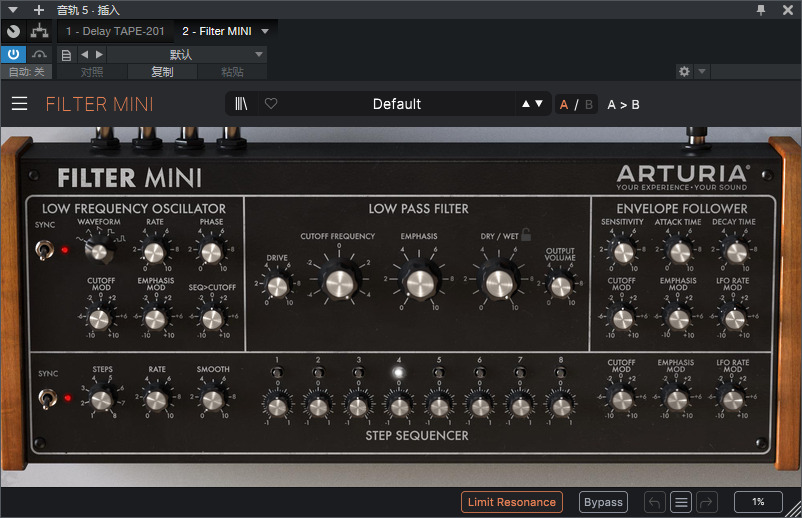The image size is (802, 518).
Task: Click the Default preset name field
Action: 396,104
